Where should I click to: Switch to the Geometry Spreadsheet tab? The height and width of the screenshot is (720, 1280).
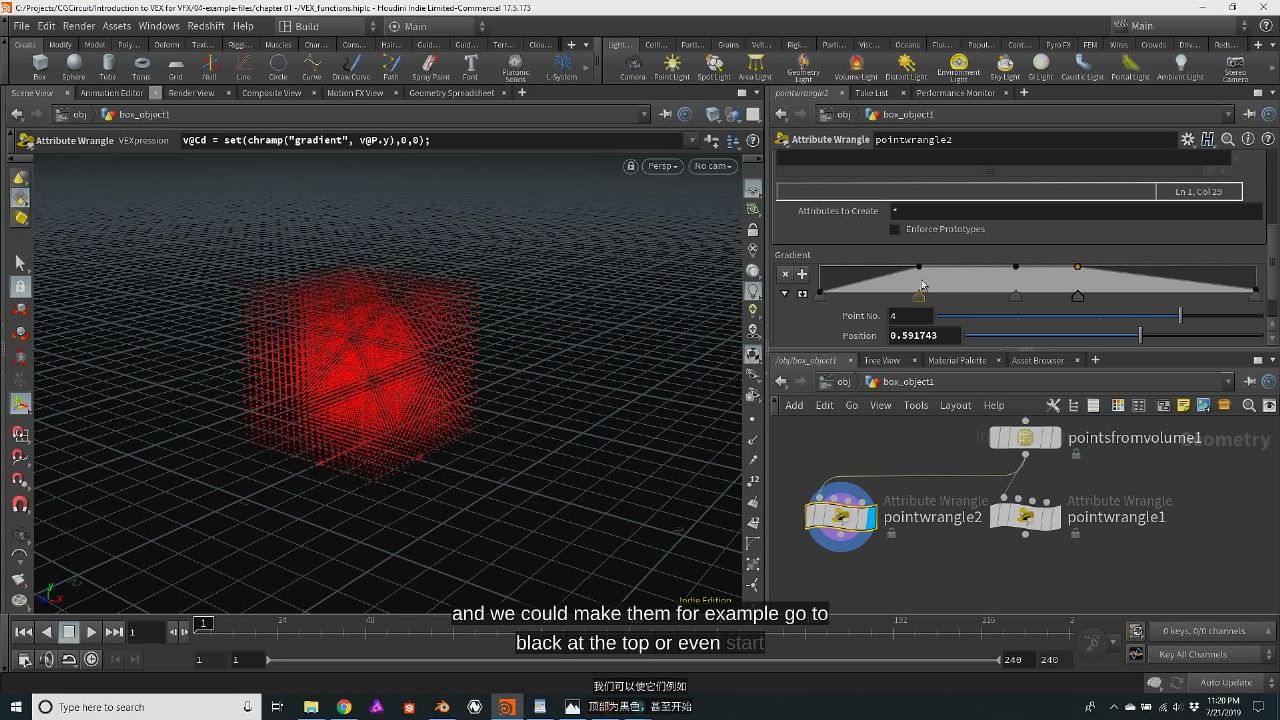point(451,93)
